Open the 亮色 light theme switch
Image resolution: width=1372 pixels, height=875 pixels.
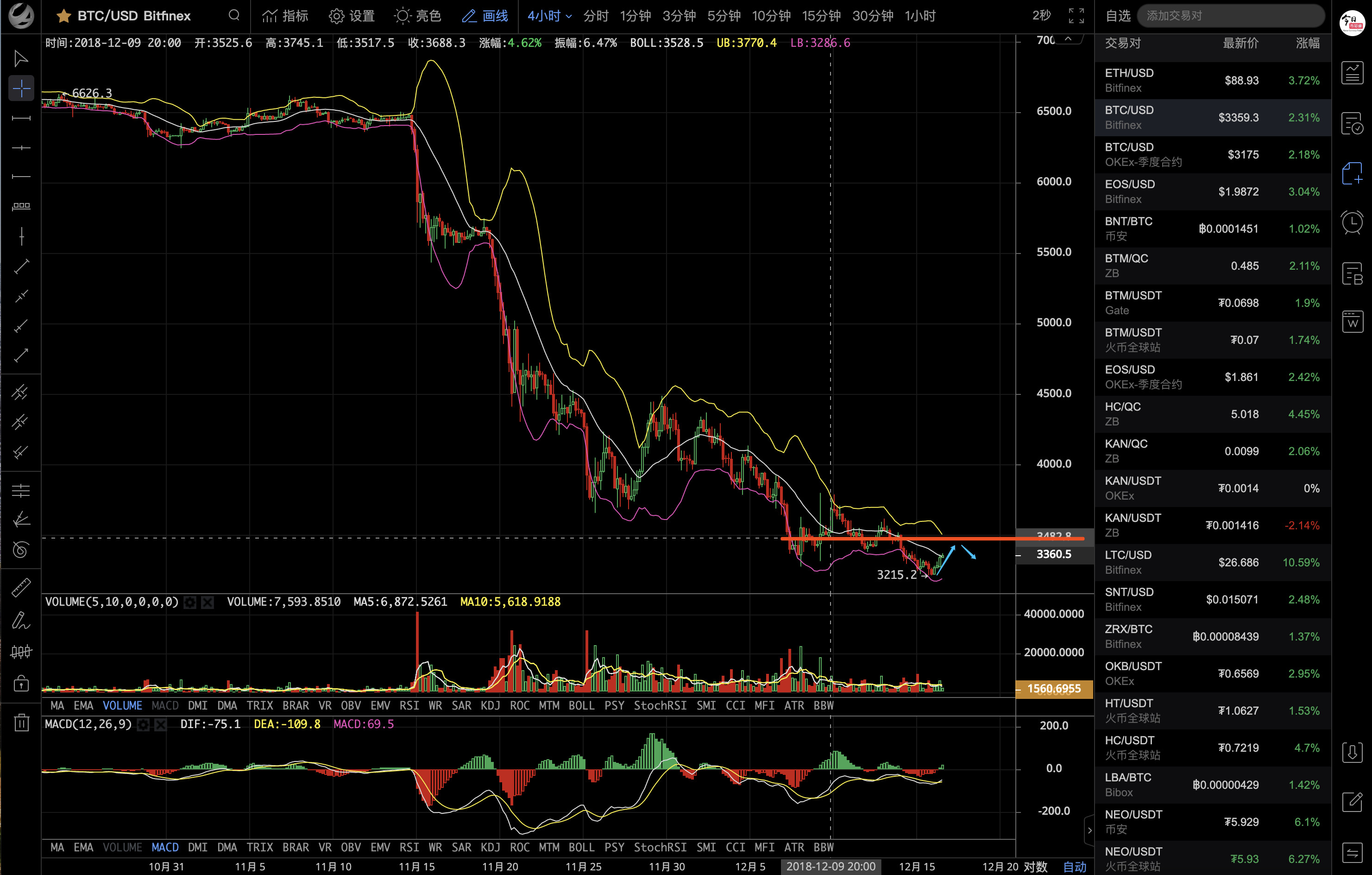point(418,16)
